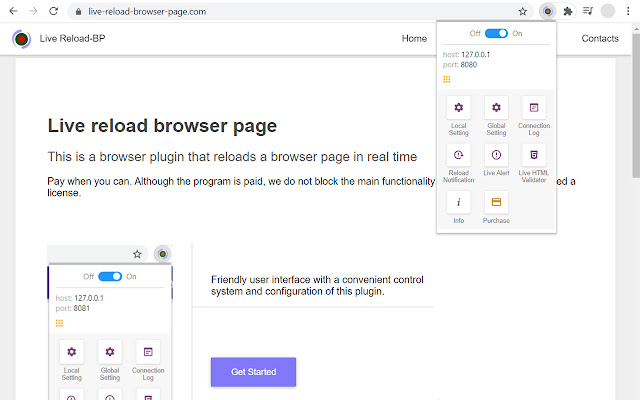The image size is (640, 400).
Task: Open the Chrome three-dot menu
Action: [x=628, y=11]
